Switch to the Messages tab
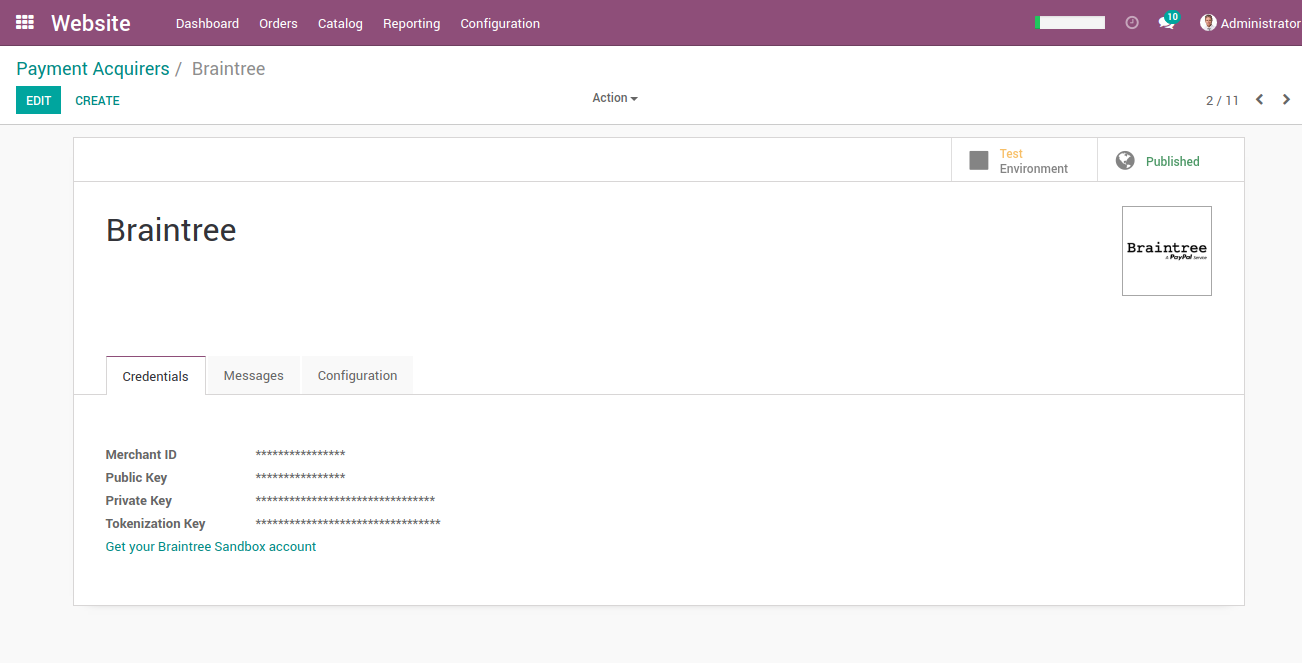 (x=253, y=376)
